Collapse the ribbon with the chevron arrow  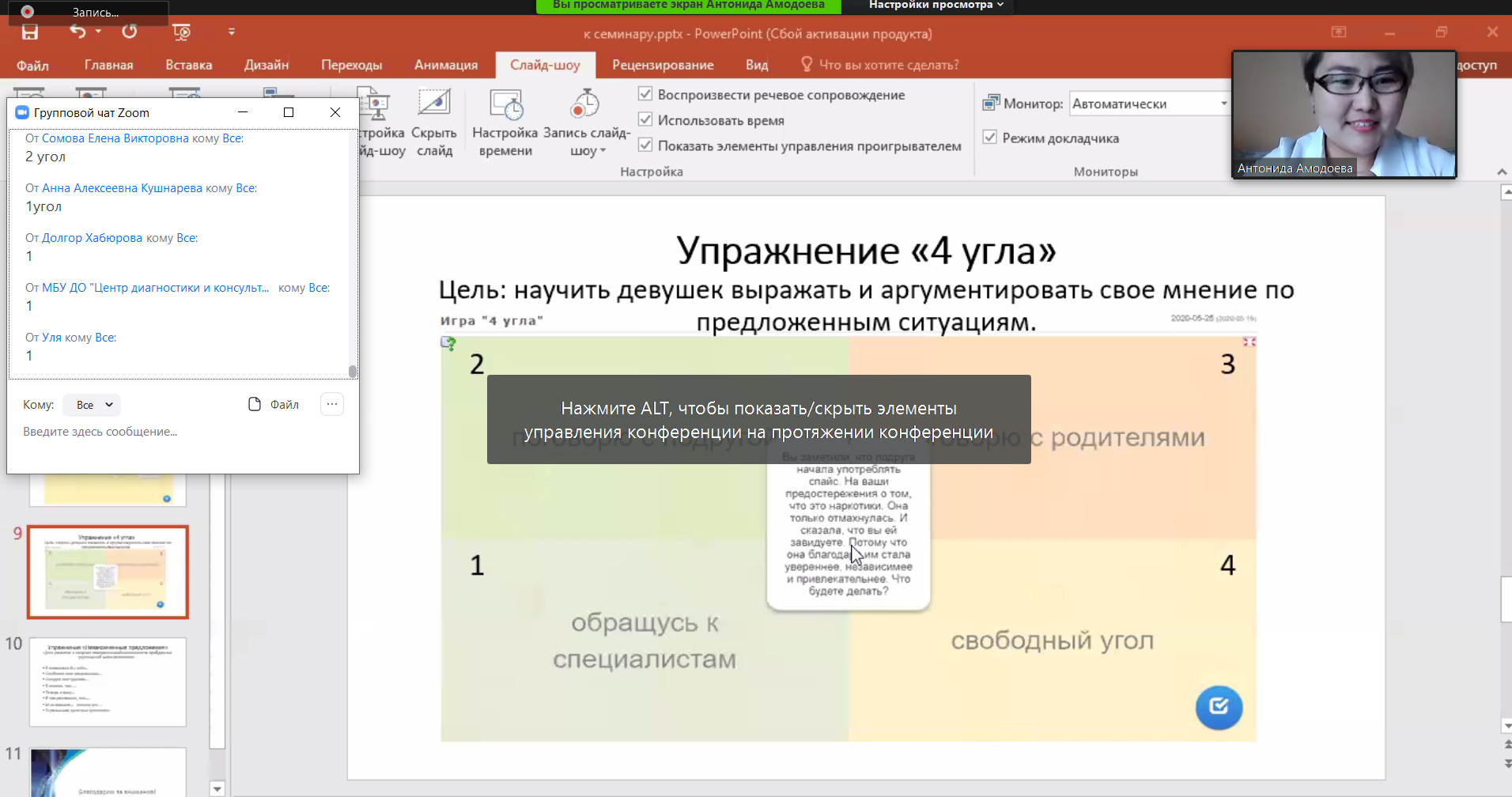coord(1502,172)
